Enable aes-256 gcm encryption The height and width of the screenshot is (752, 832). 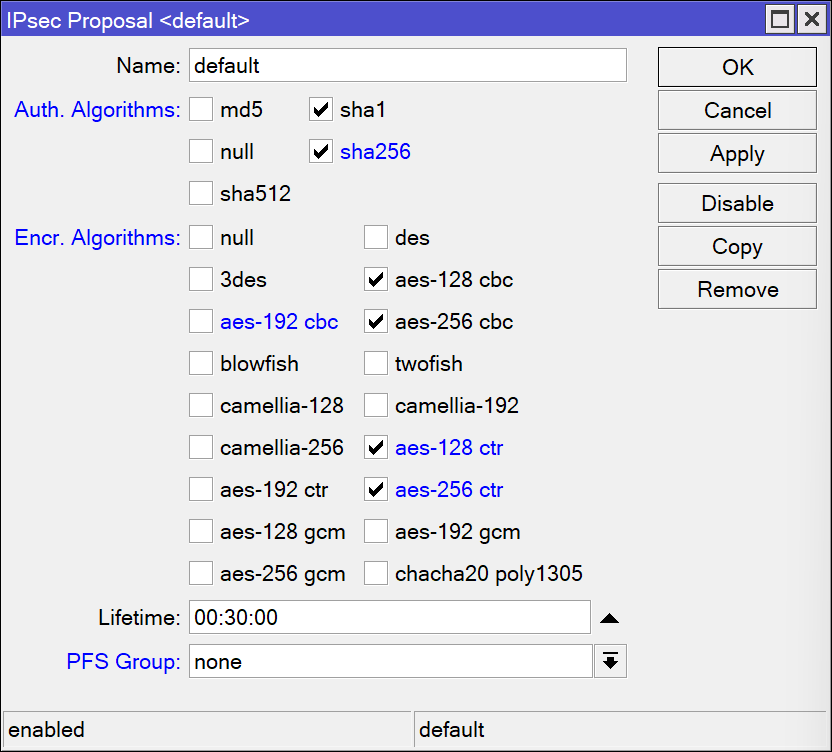pos(201,573)
